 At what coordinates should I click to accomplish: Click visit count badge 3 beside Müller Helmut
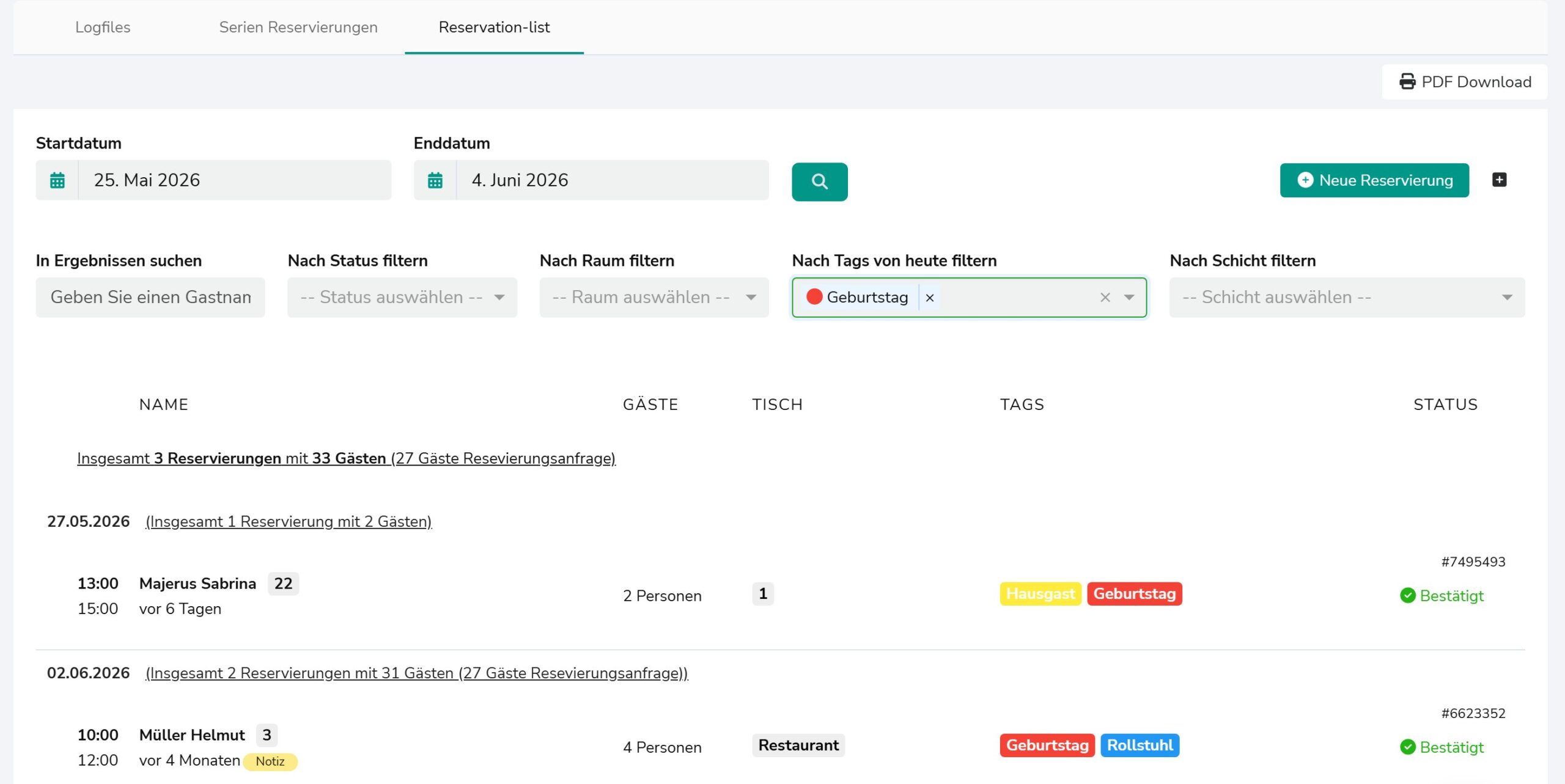[267, 735]
